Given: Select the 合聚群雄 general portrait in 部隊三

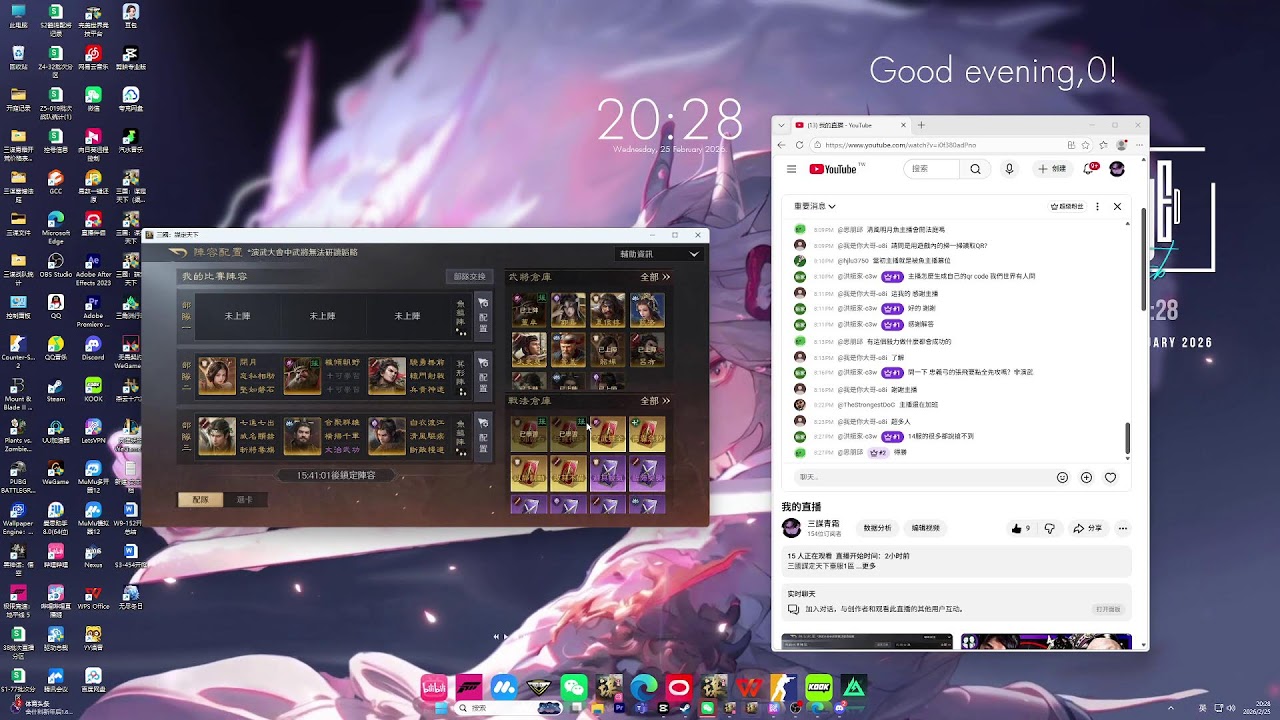Looking at the screenshot, I should (302, 436).
